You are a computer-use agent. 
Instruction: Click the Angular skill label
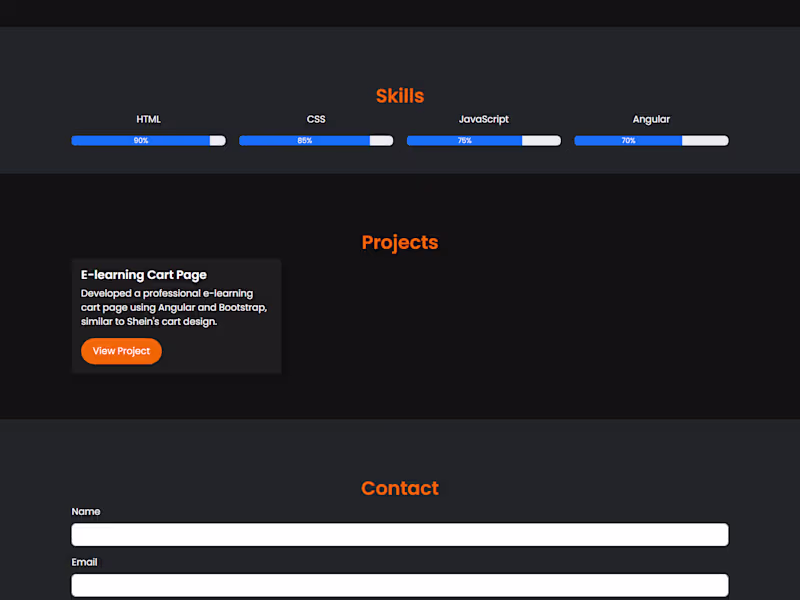click(651, 119)
